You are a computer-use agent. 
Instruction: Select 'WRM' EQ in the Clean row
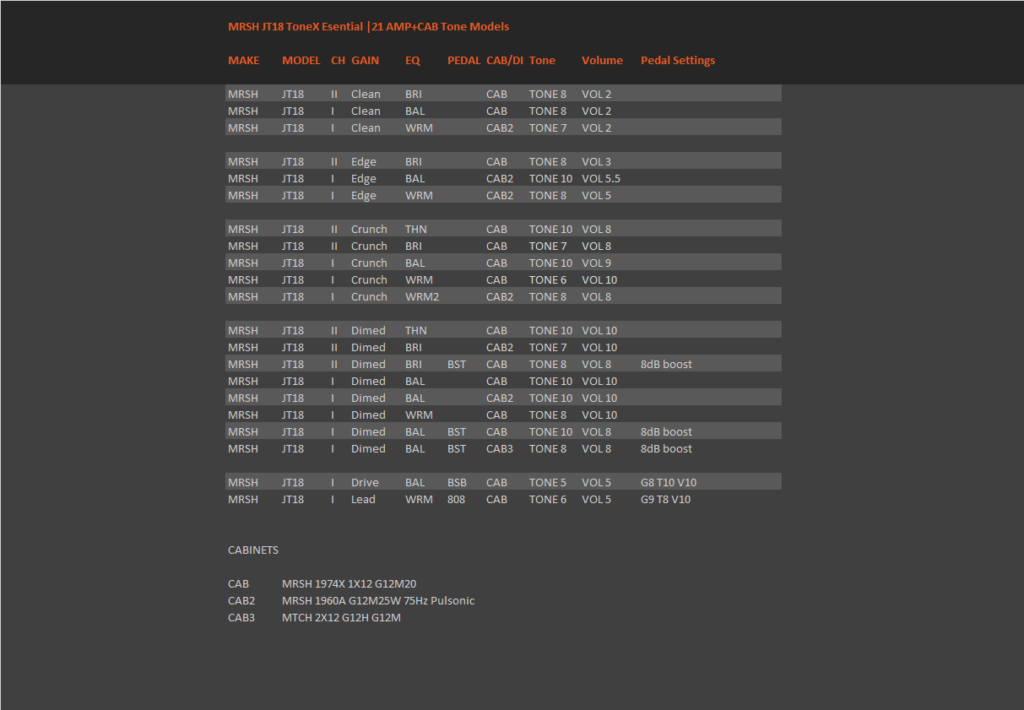419,128
